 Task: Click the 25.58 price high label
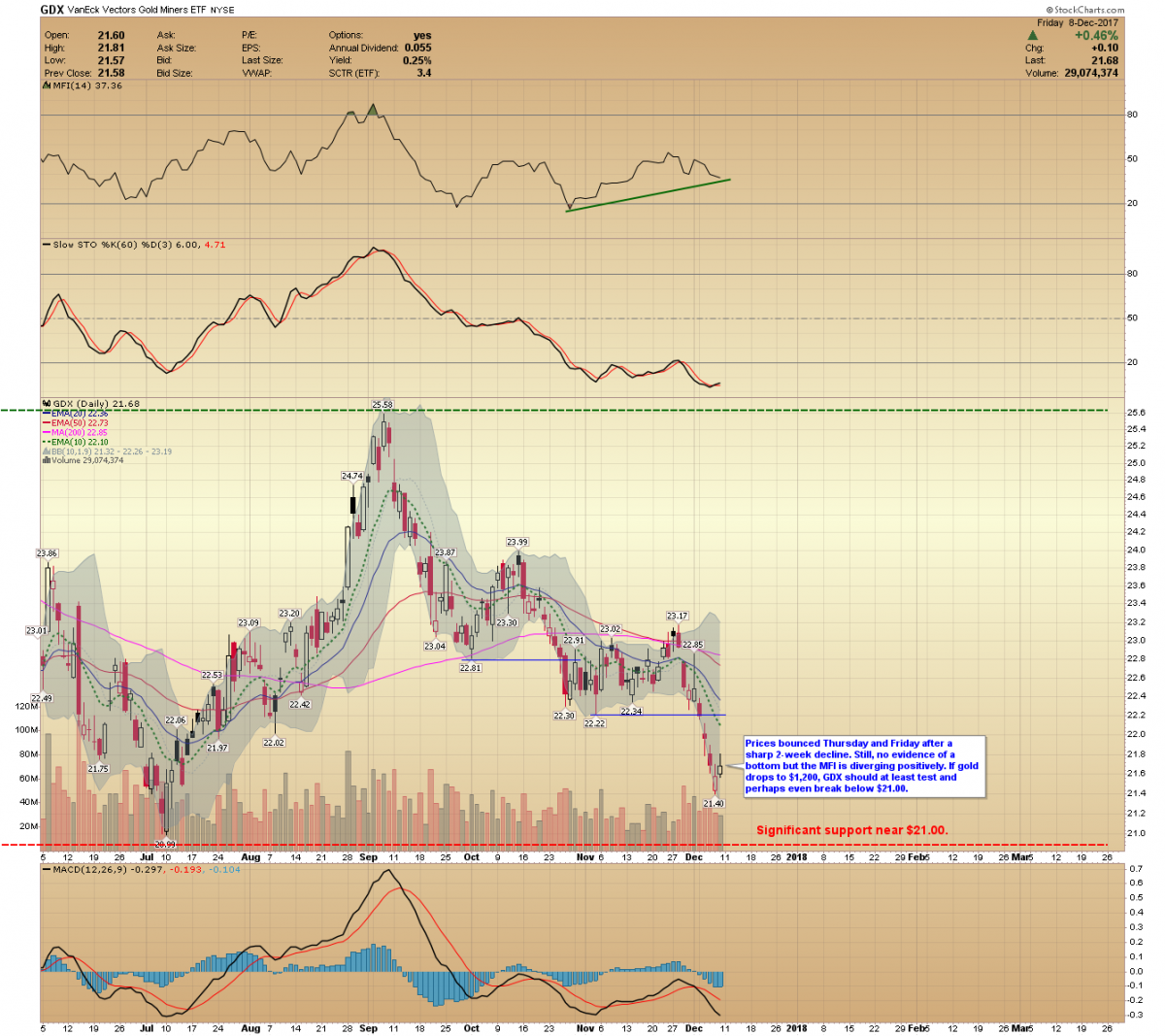[x=383, y=405]
